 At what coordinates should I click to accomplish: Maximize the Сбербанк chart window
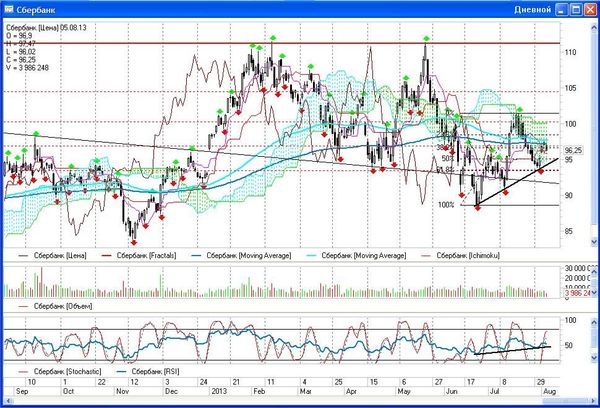pos(576,9)
